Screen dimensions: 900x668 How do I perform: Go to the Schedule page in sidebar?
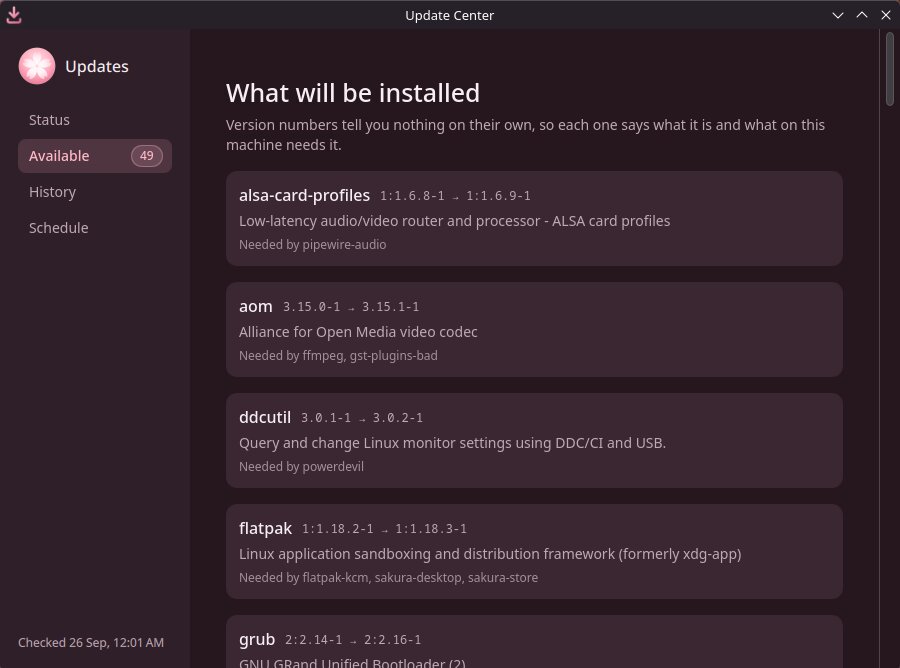[95, 228]
